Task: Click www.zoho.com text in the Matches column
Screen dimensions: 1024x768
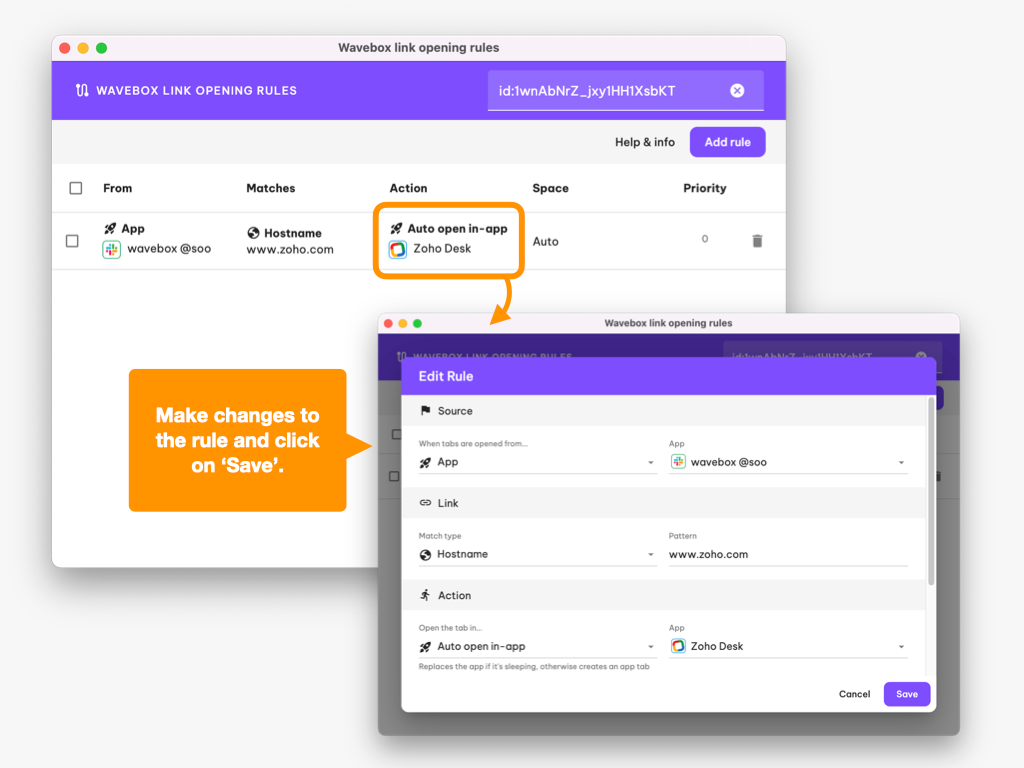Action: click(x=290, y=249)
